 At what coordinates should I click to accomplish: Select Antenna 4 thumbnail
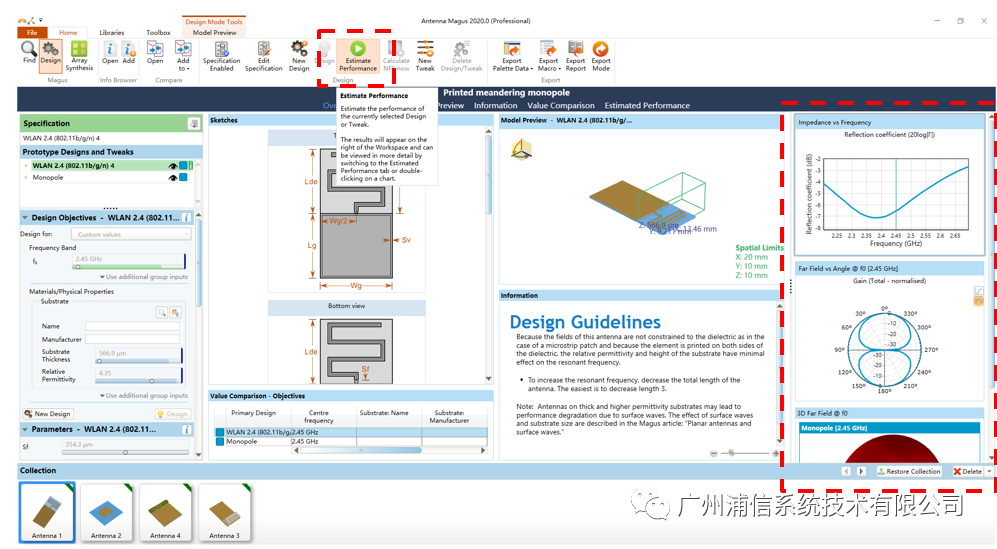(165, 512)
